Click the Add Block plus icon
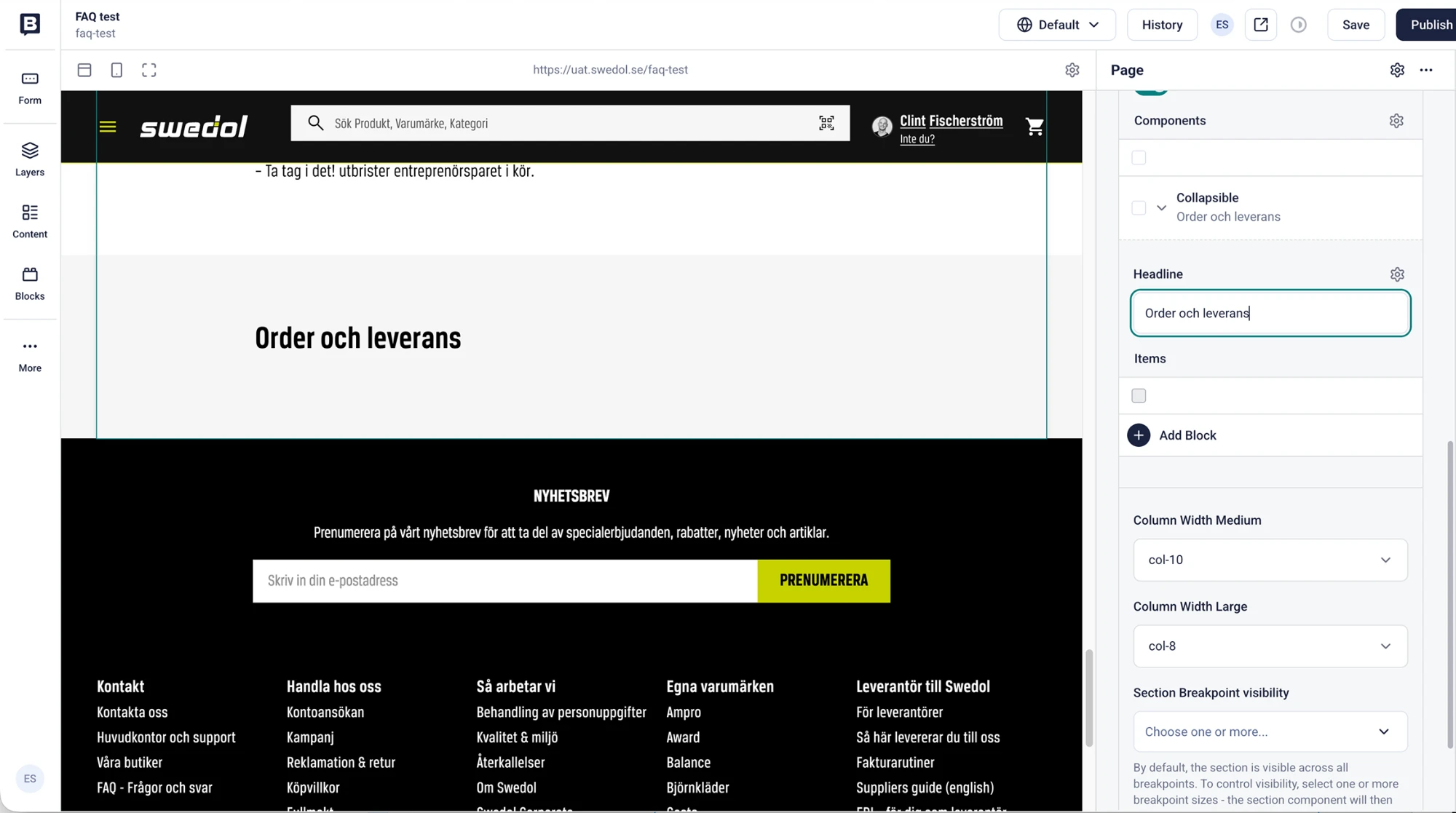This screenshot has width=1456, height=813. click(1139, 435)
